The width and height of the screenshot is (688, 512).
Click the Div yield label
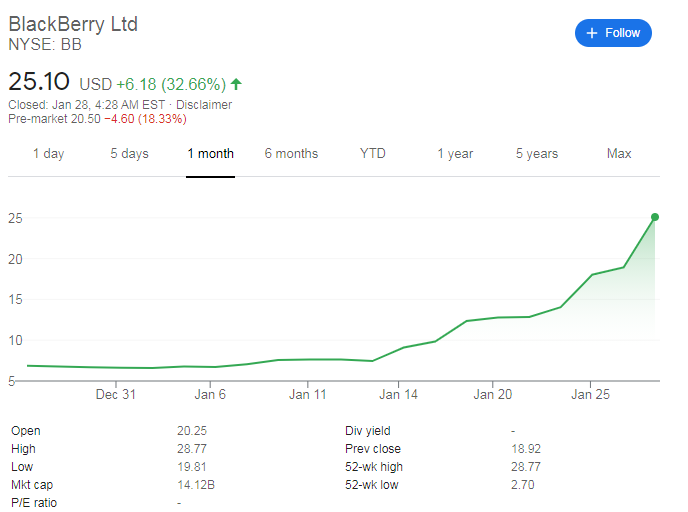368,431
